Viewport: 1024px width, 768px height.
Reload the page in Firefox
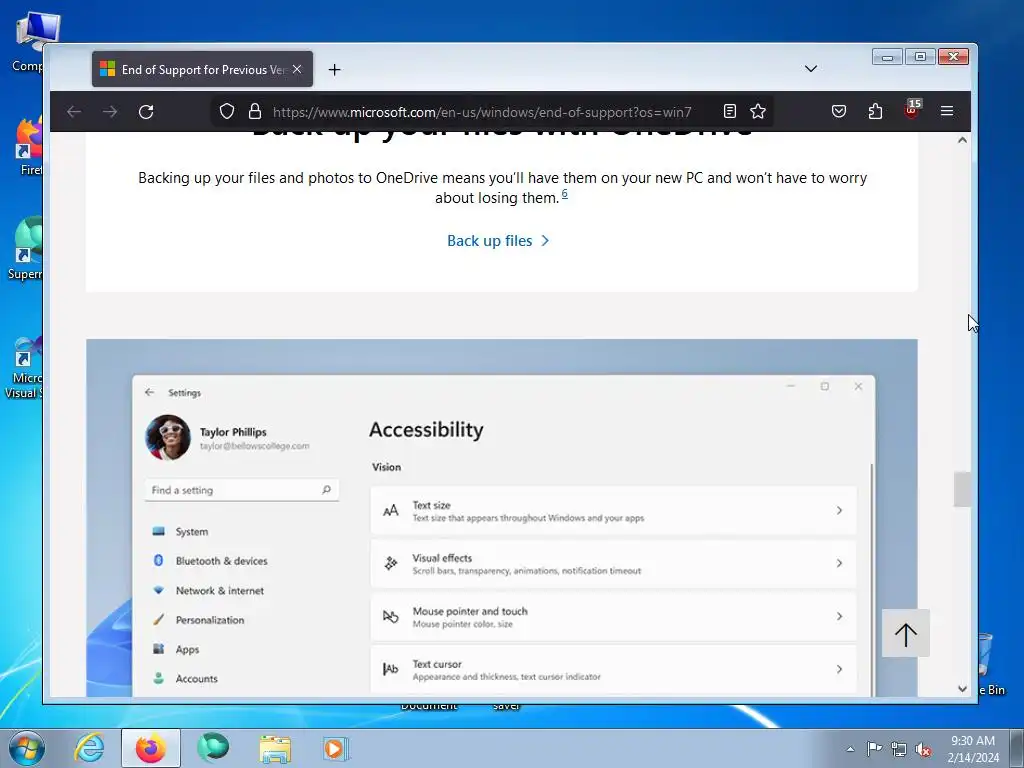tap(146, 112)
